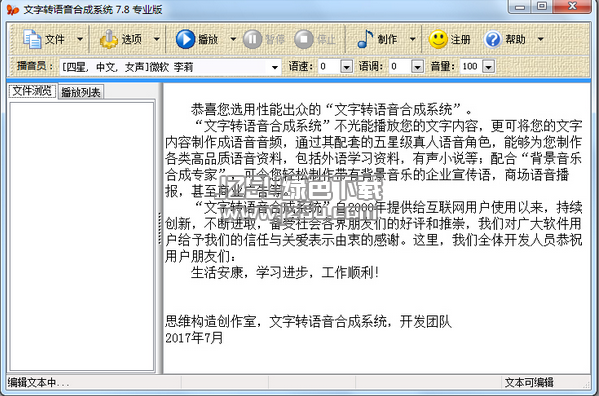Screen dimensions: 599x396
Task: Click inside the 语速 value field
Action: tap(329, 67)
